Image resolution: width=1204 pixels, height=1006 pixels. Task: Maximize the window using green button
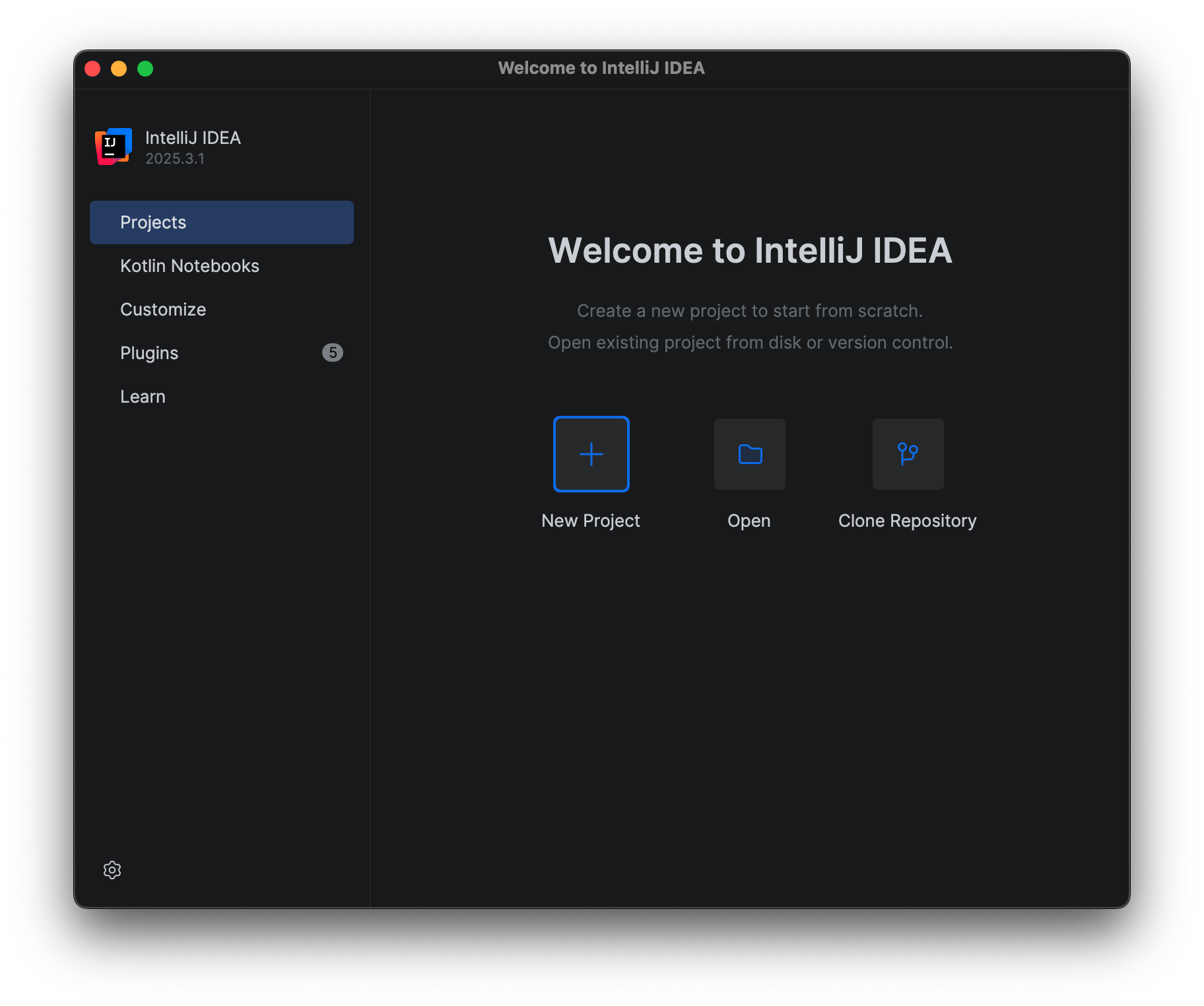coord(145,69)
